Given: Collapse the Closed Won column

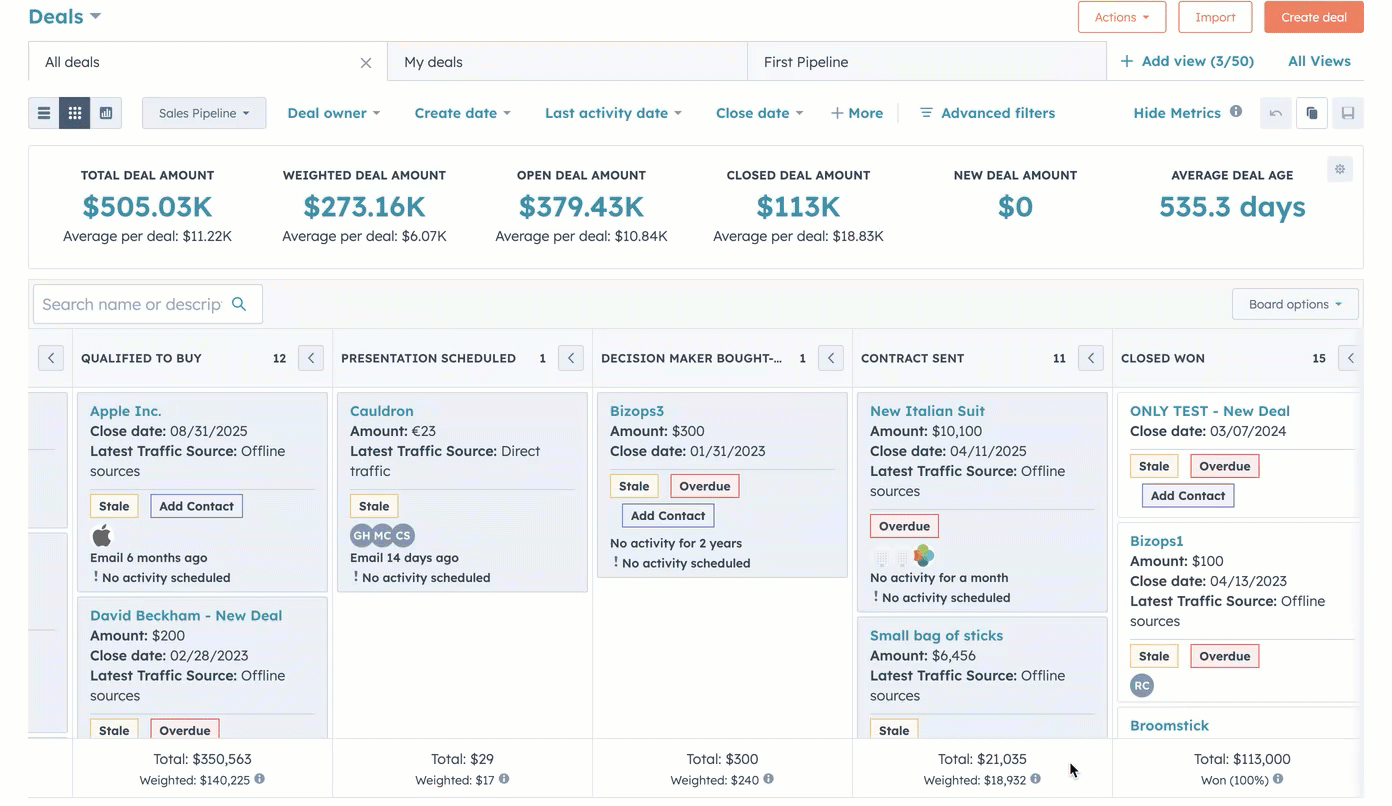Looking at the screenshot, I should coord(1350,358).
